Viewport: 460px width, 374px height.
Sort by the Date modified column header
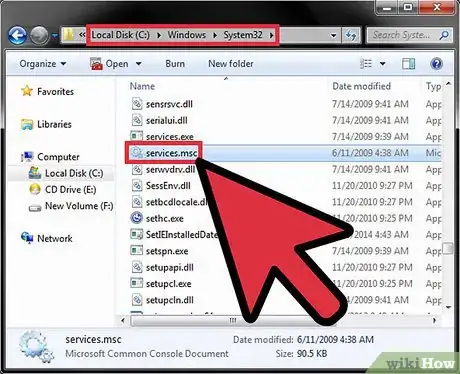(361, 86)
